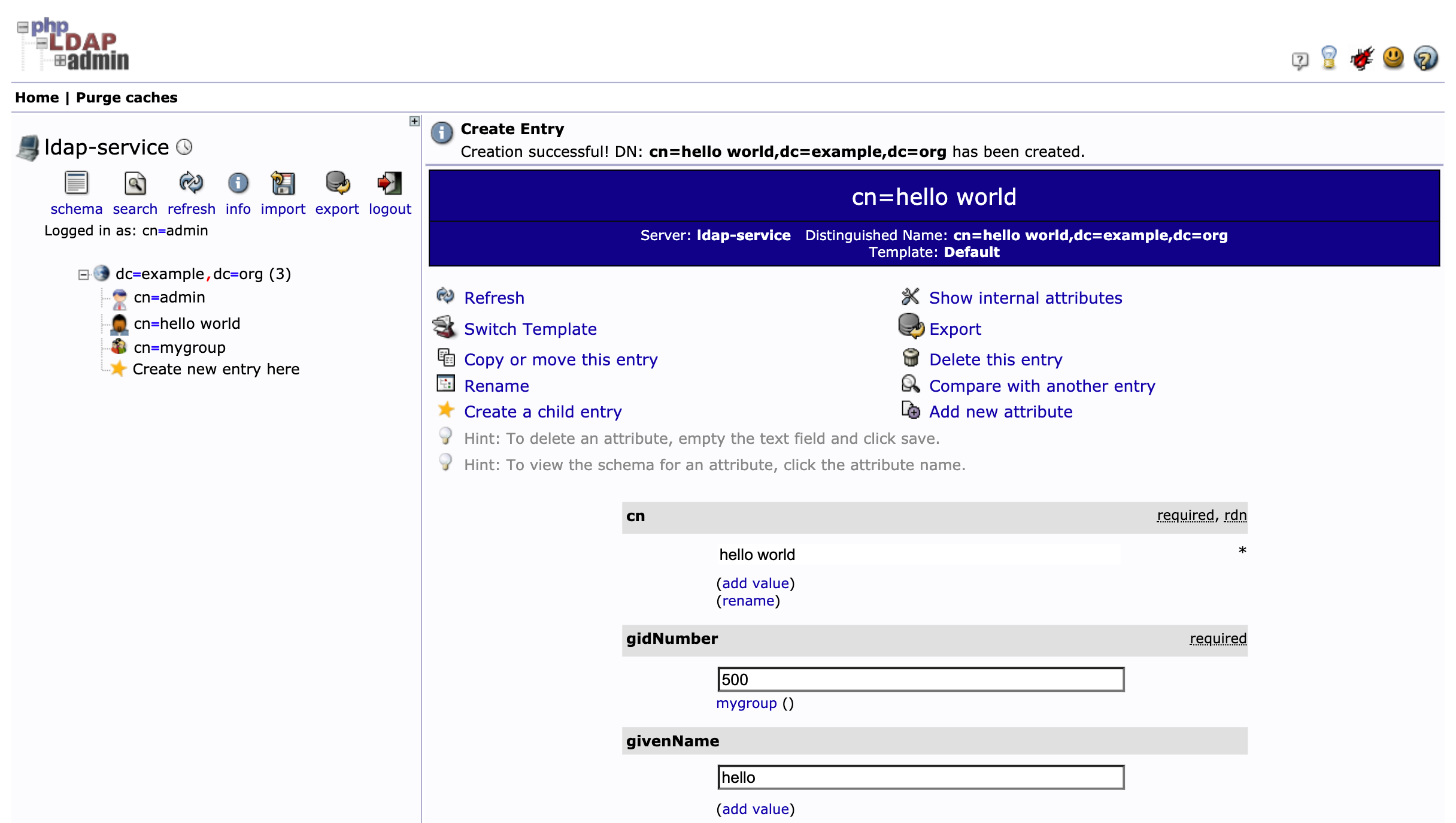Image resolution: width=1456 pixels, height=823 pixels.
Task: Click add value under givenName
Action: 756,809
